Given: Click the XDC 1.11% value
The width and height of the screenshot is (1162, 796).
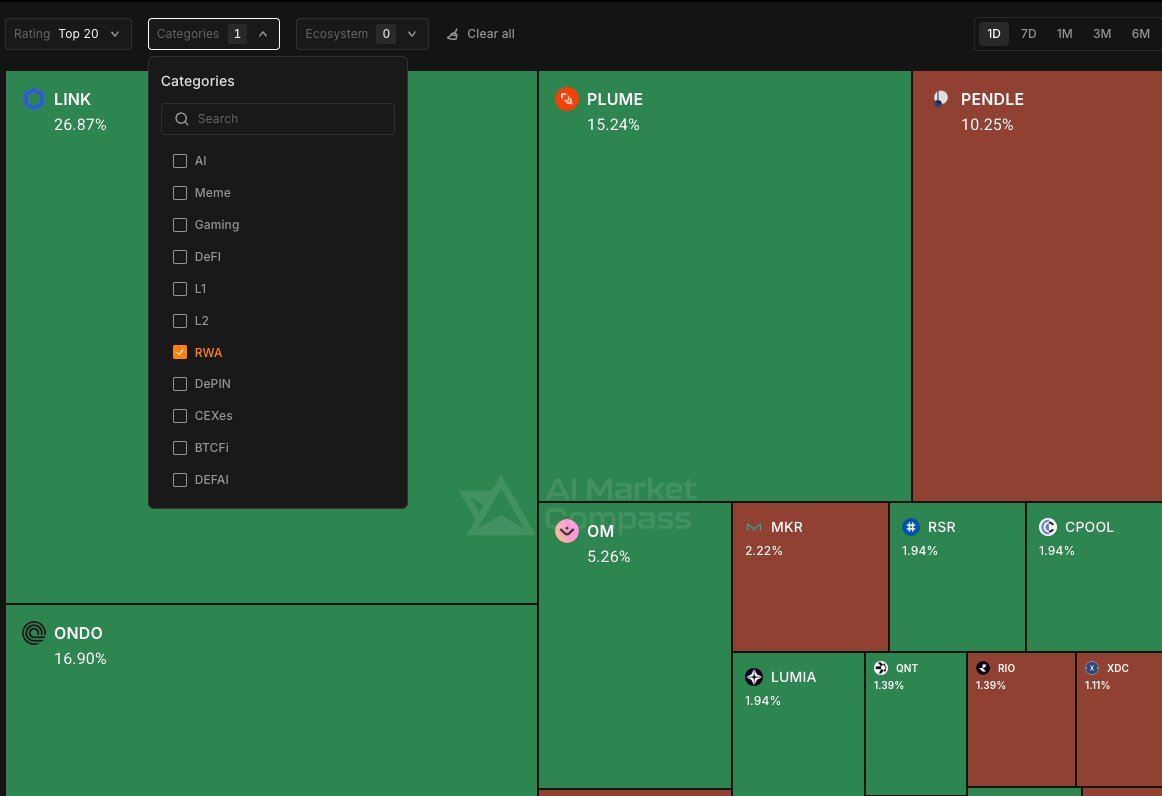Looking at the screenshot, I should coord(1098,685).
